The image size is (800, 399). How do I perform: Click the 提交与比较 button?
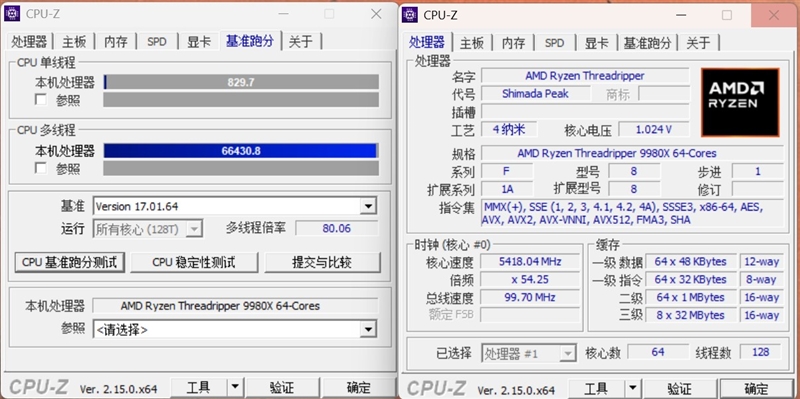[322, 262]
